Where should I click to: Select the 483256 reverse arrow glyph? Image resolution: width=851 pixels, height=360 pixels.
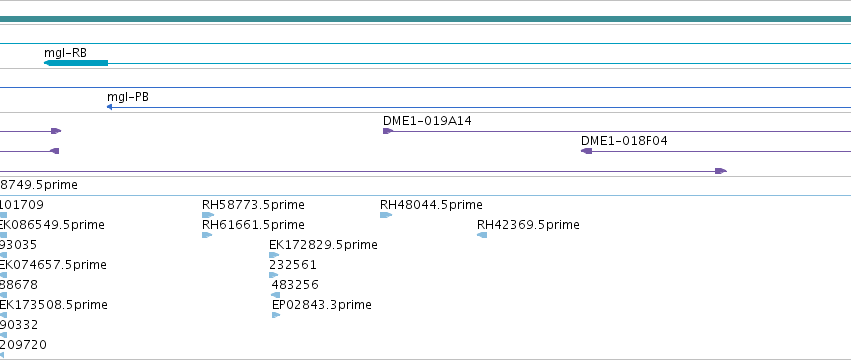(276, 295)
